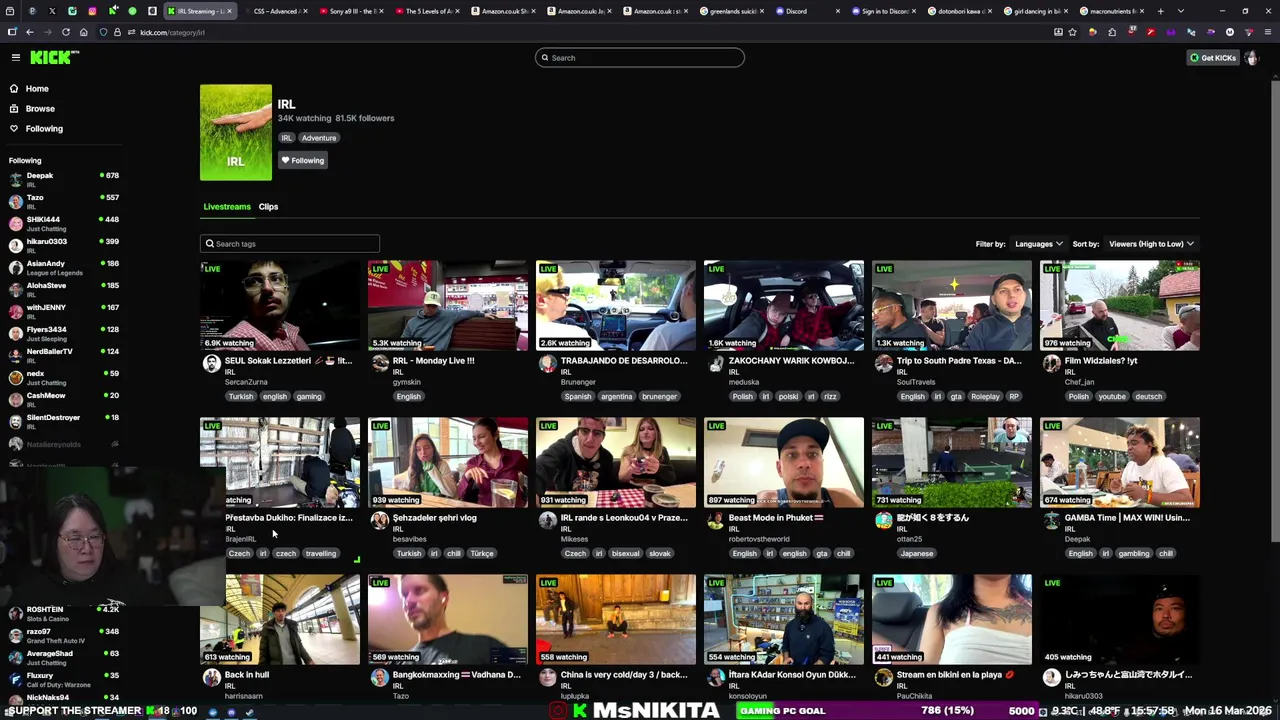
Task: Go to Home in sidebar
Action: (36, 89)
